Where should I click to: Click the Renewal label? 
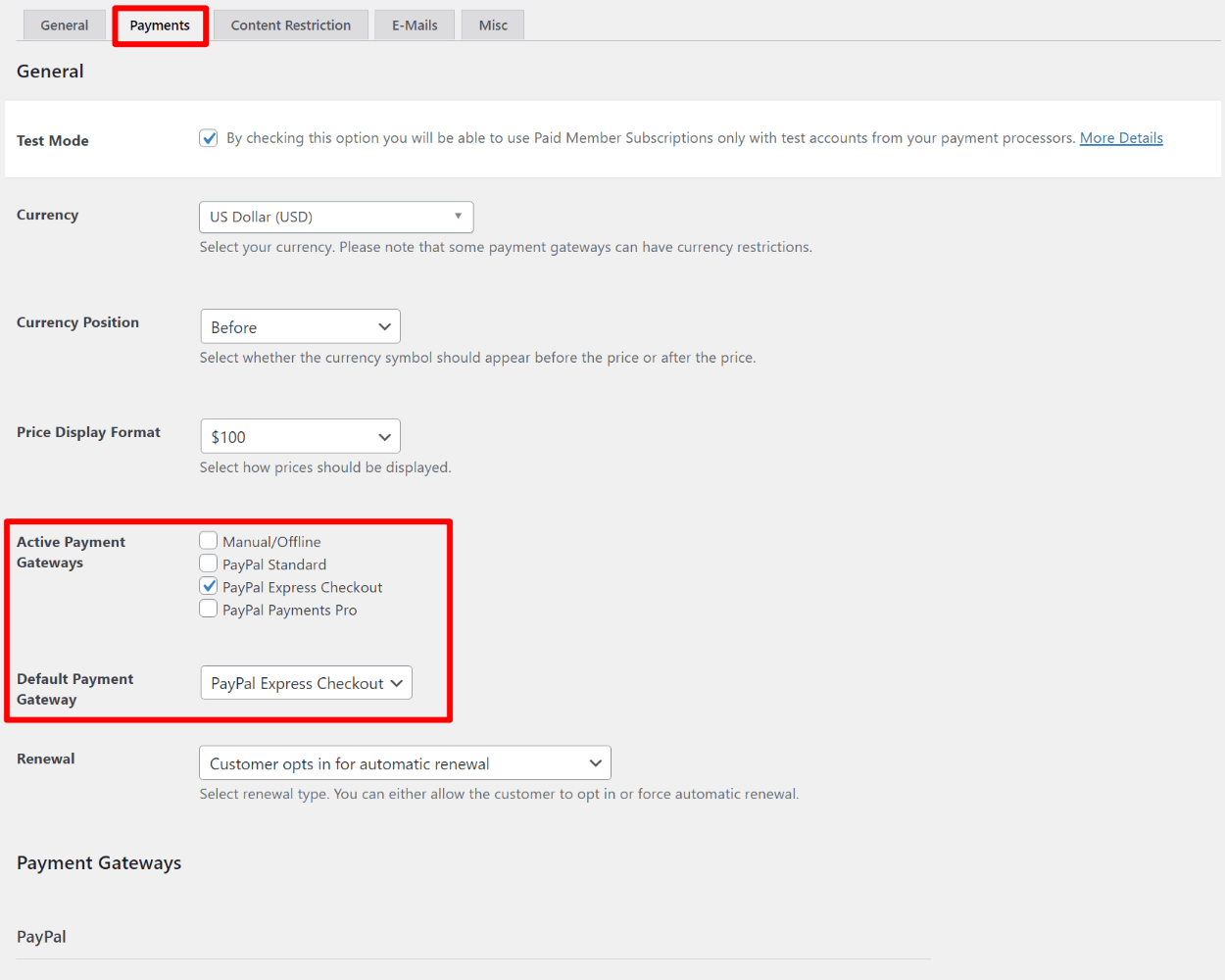46,759
